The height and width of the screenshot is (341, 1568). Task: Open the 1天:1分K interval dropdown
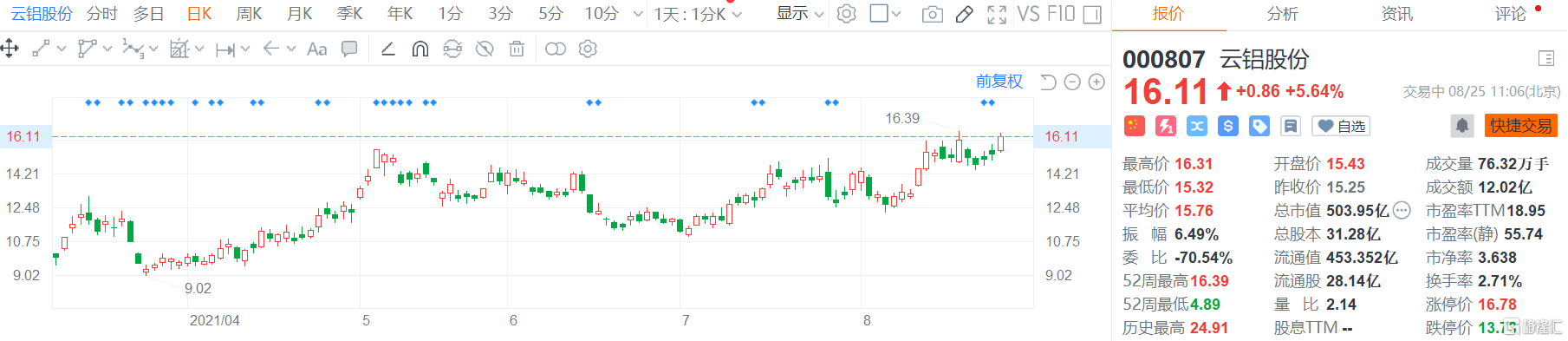[698, 14]
